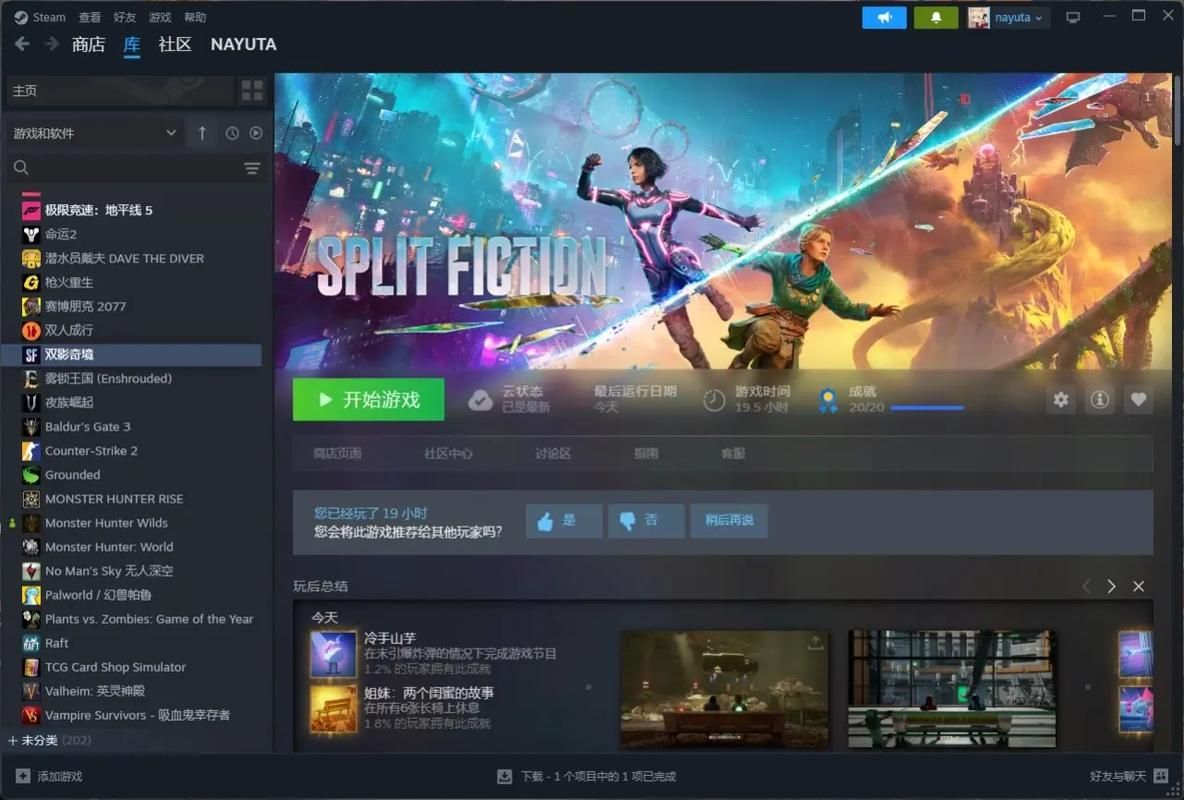Close the 玩后总结 section
Viewport: 1184px width, 800px height.
[1139, 586]
